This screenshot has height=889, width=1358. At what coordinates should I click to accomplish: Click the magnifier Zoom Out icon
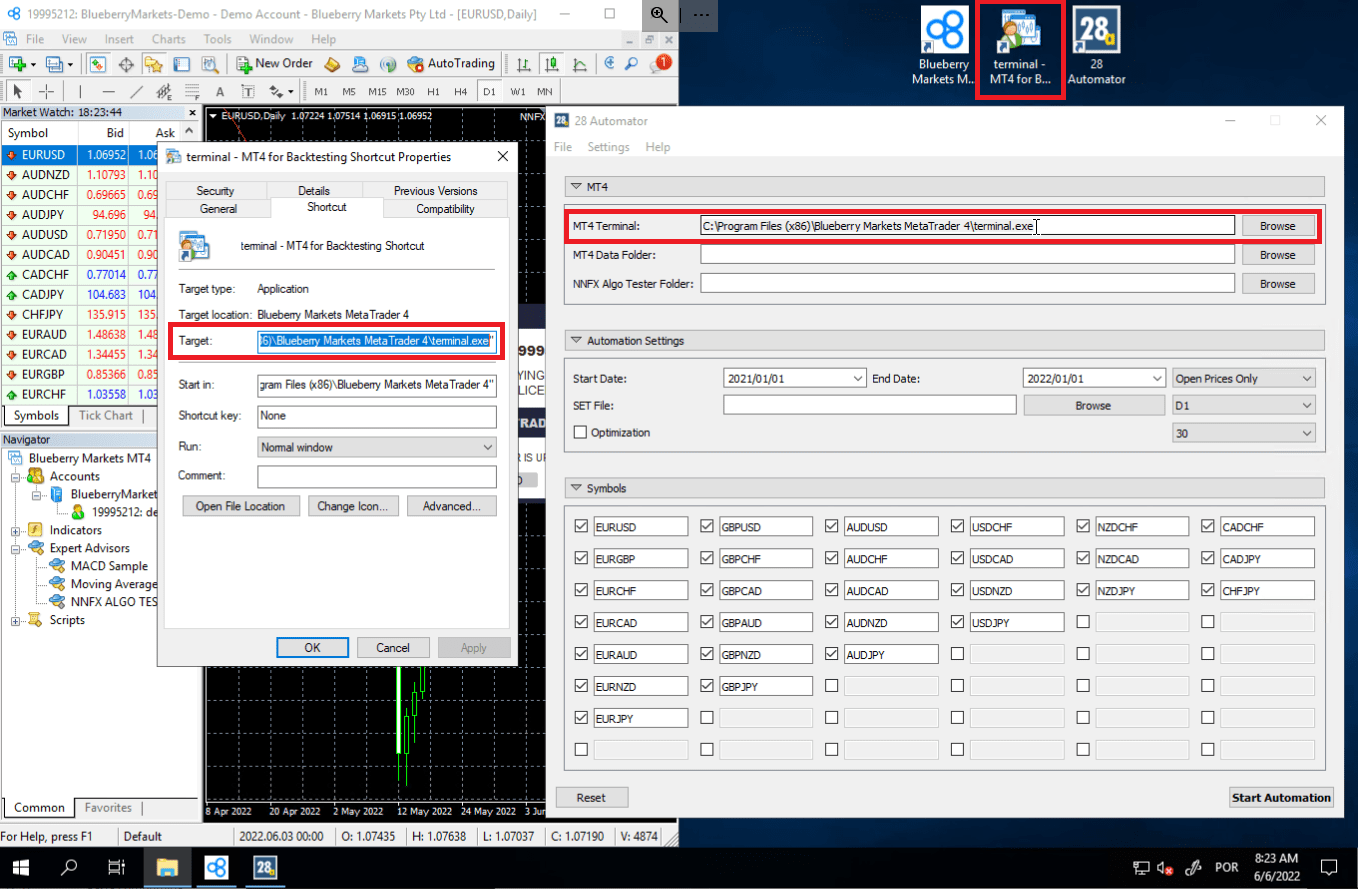[x=631, y=64]
